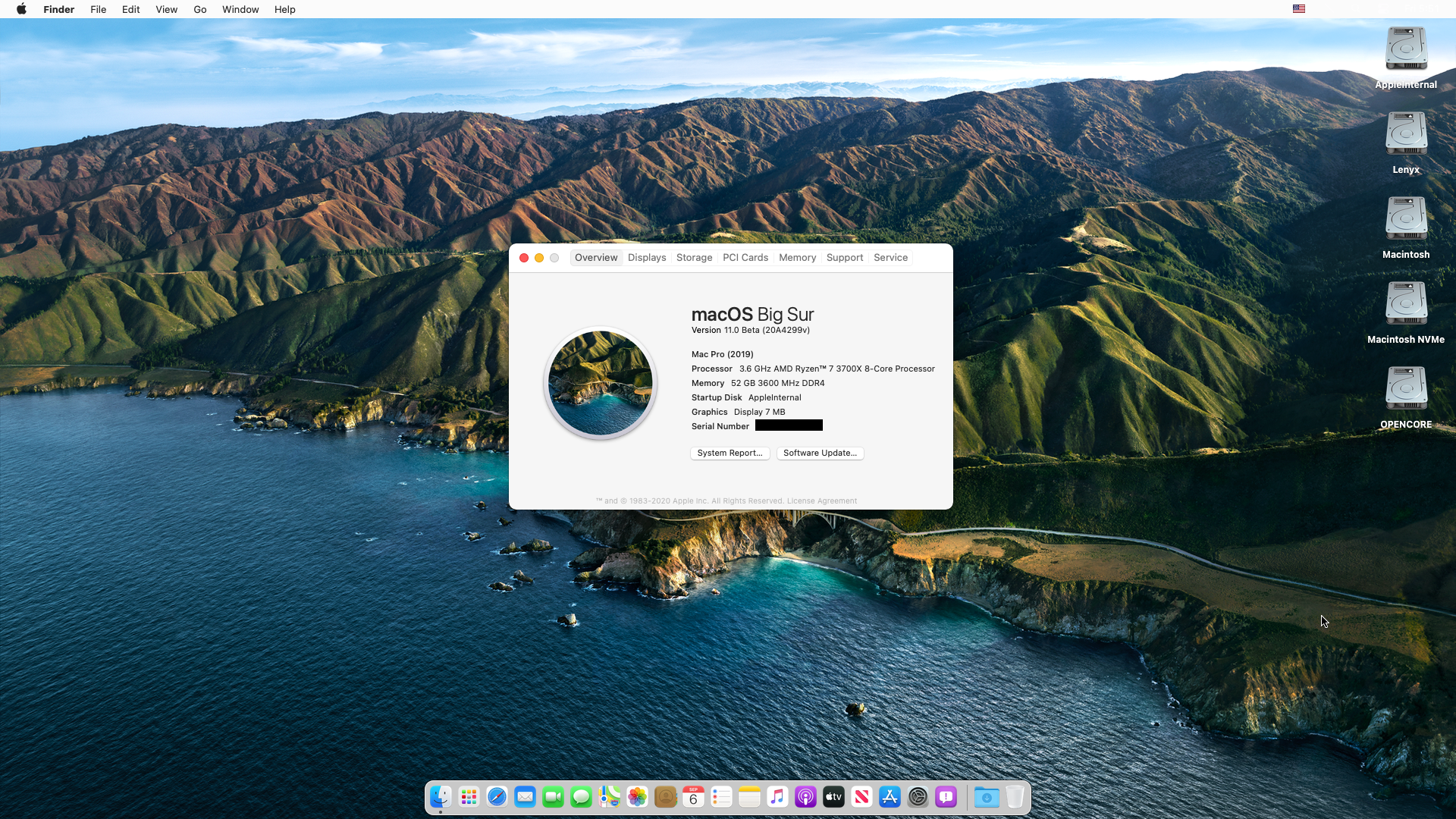Open Feedback Assistant in the Dock
The width and height of the screenshot is (1456, 819).
[x=946, y=797]
